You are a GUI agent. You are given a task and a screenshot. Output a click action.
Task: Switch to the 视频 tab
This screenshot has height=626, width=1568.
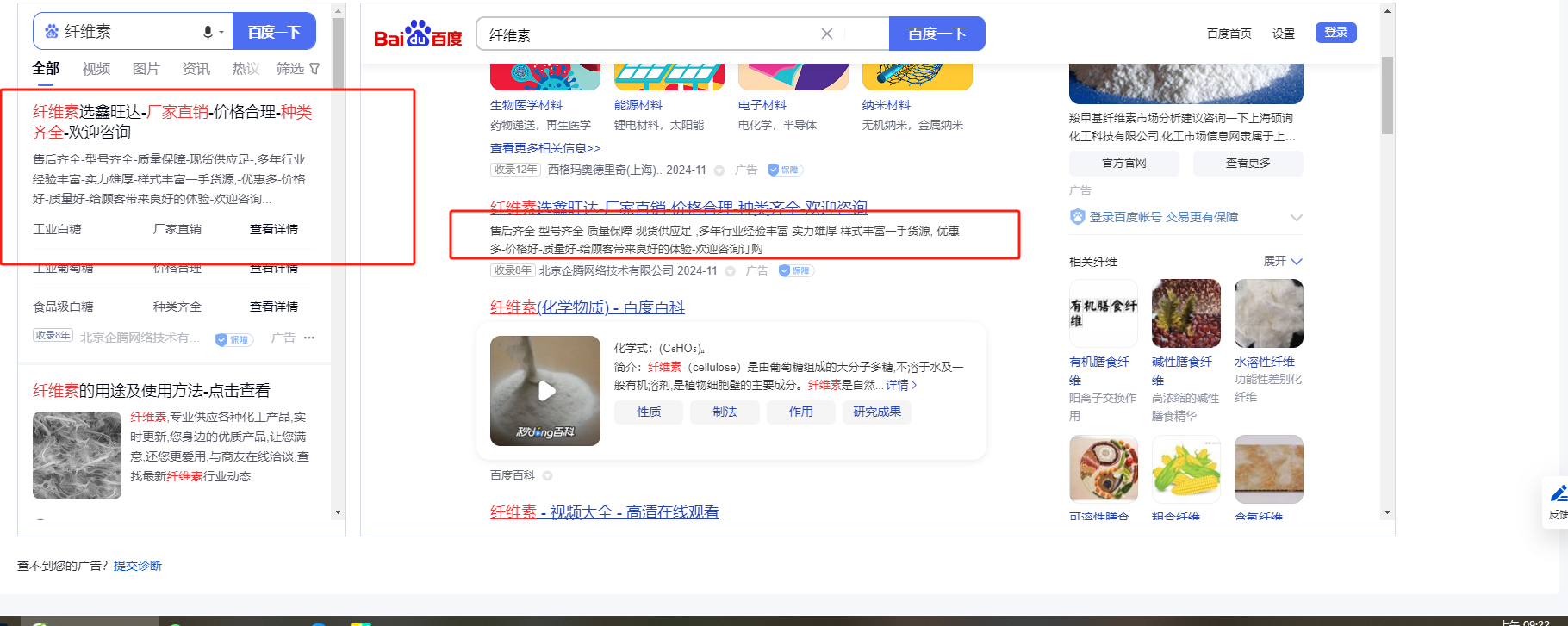[96, 69]
